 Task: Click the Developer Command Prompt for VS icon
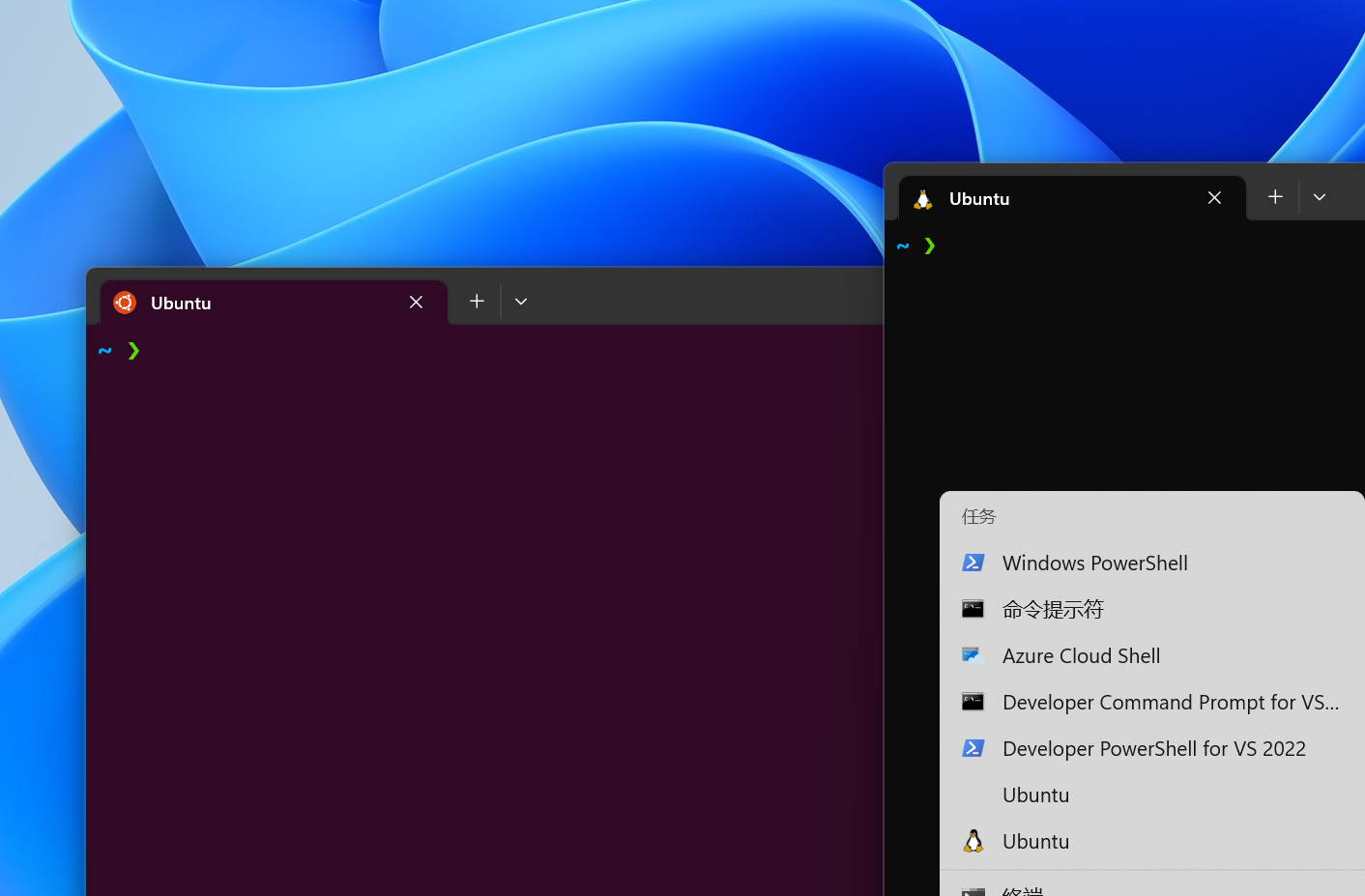click(973, 702)
